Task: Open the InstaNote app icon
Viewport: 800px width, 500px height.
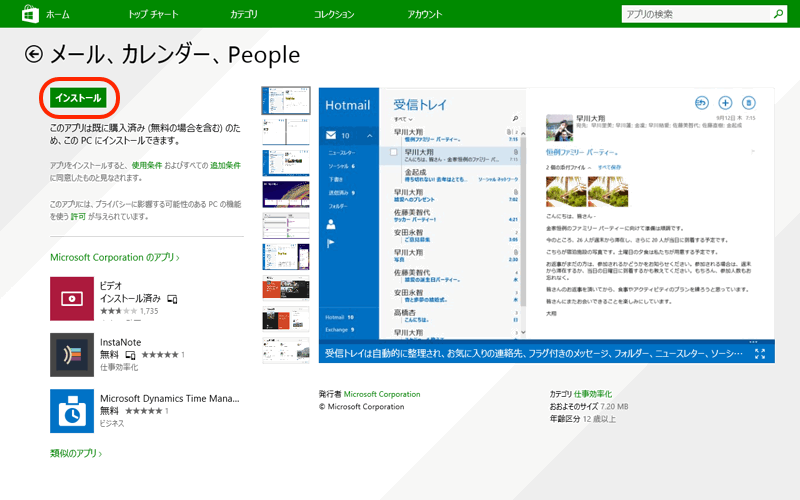Action: (72, 355)
